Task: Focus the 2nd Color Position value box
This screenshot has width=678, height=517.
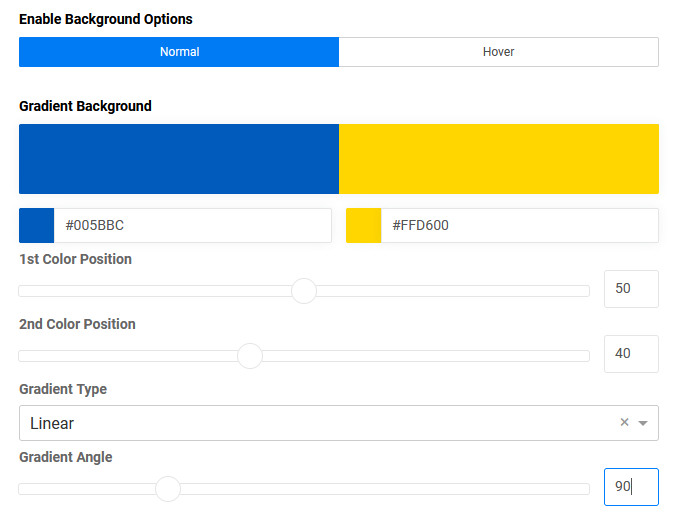Action: 631,354
